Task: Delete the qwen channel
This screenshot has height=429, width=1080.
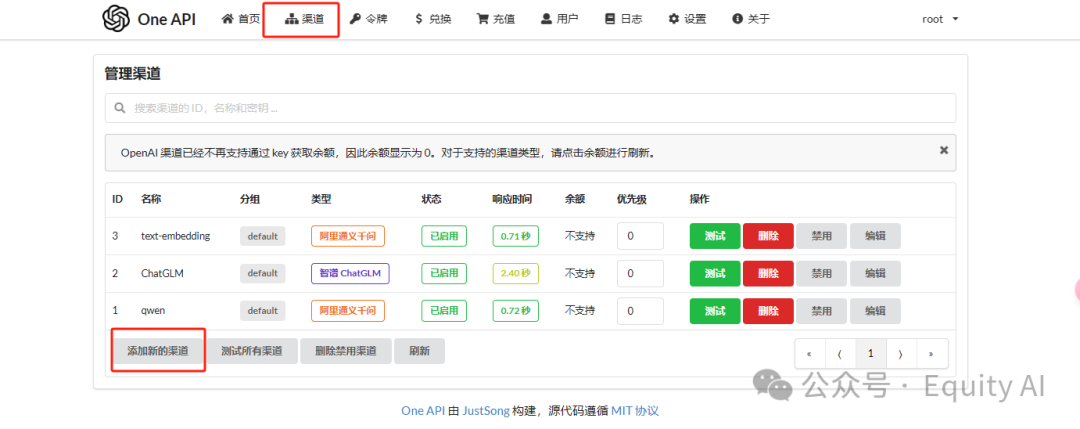Action: (x=768, y=311)
